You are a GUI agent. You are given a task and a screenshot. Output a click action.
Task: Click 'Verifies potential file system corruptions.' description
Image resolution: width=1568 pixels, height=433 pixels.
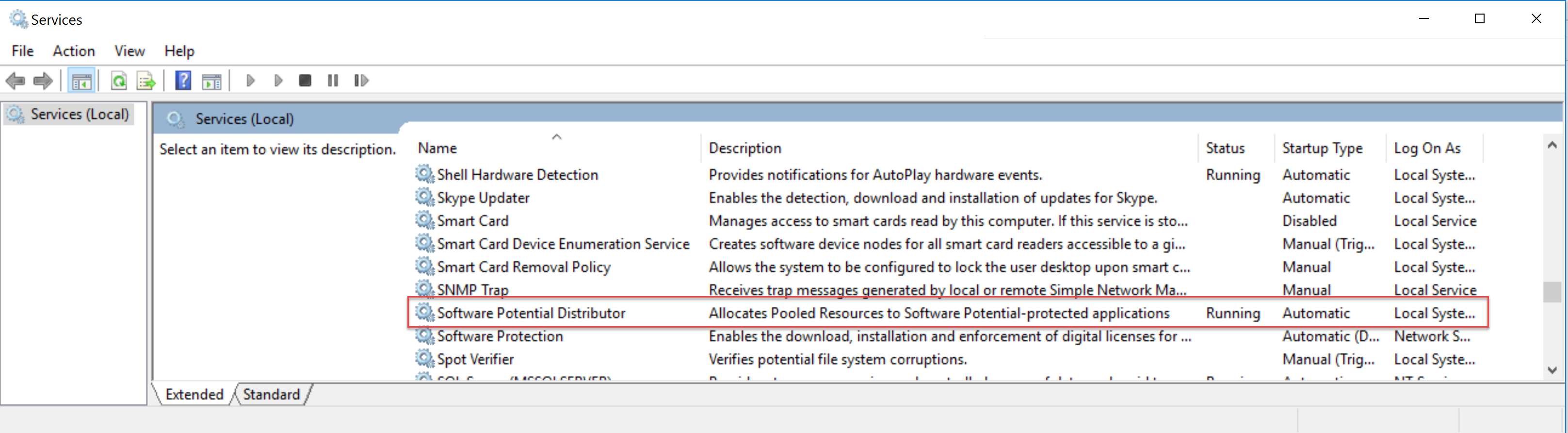(x=838, y=359)
